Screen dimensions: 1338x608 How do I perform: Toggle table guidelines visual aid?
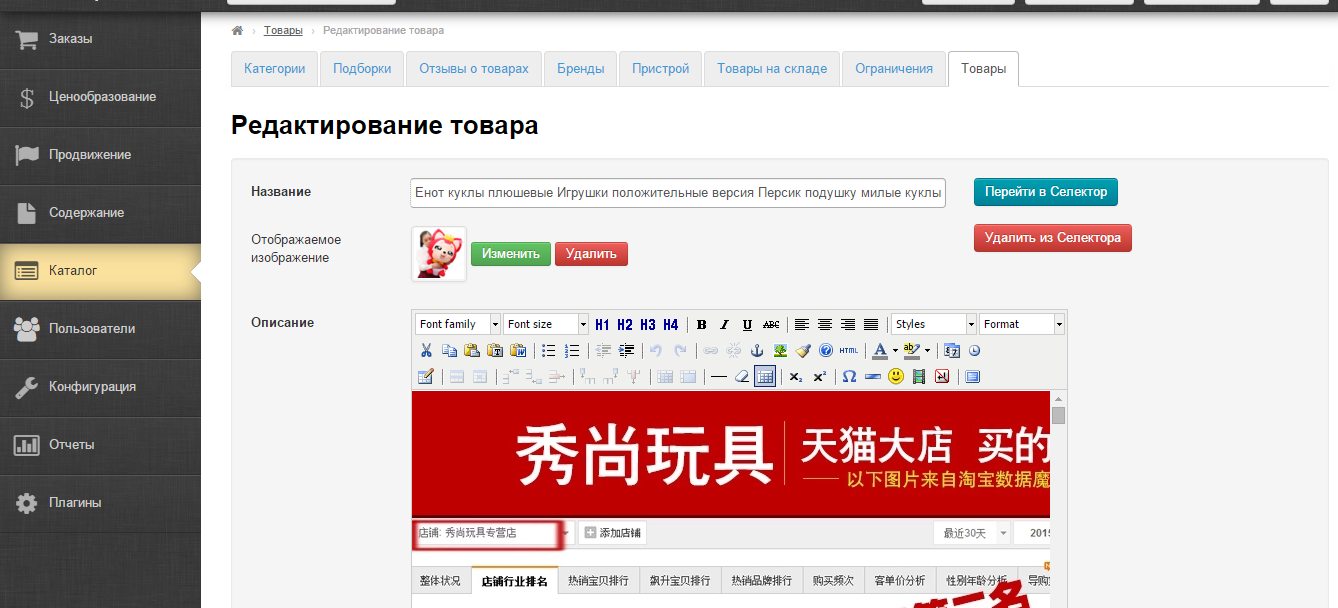[765, 377]
